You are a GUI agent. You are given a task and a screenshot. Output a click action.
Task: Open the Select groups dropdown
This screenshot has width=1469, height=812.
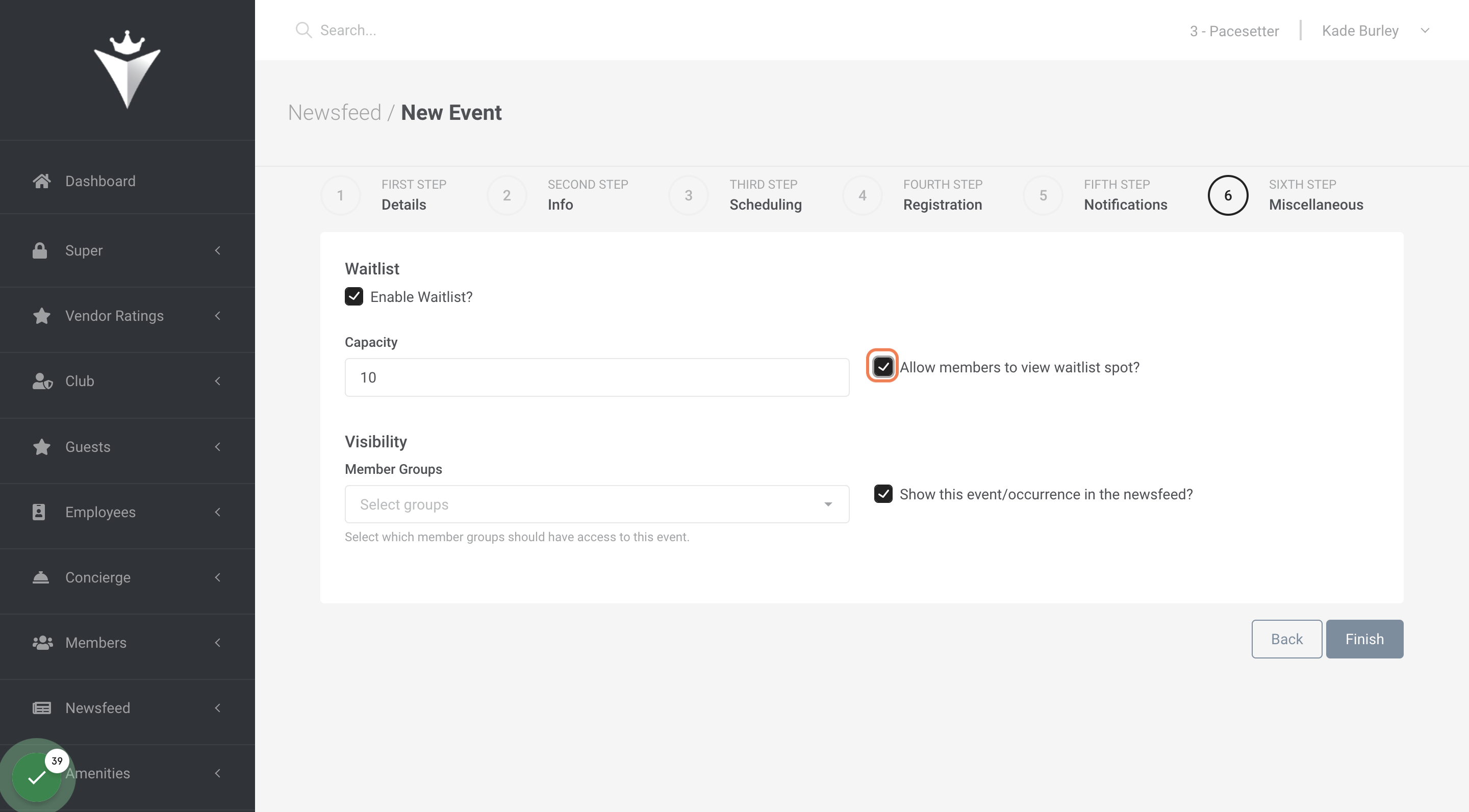pos(596,504)
